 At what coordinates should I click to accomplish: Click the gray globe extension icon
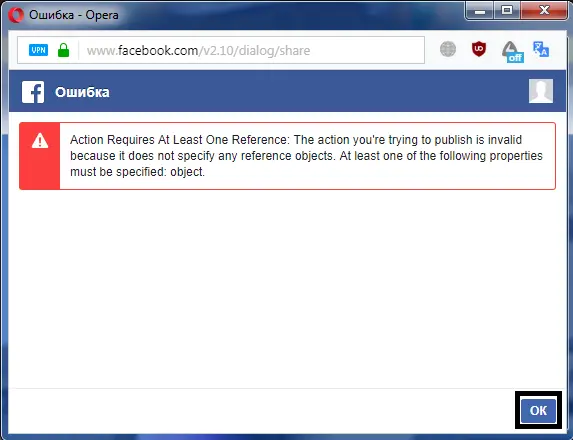(448, 49)
